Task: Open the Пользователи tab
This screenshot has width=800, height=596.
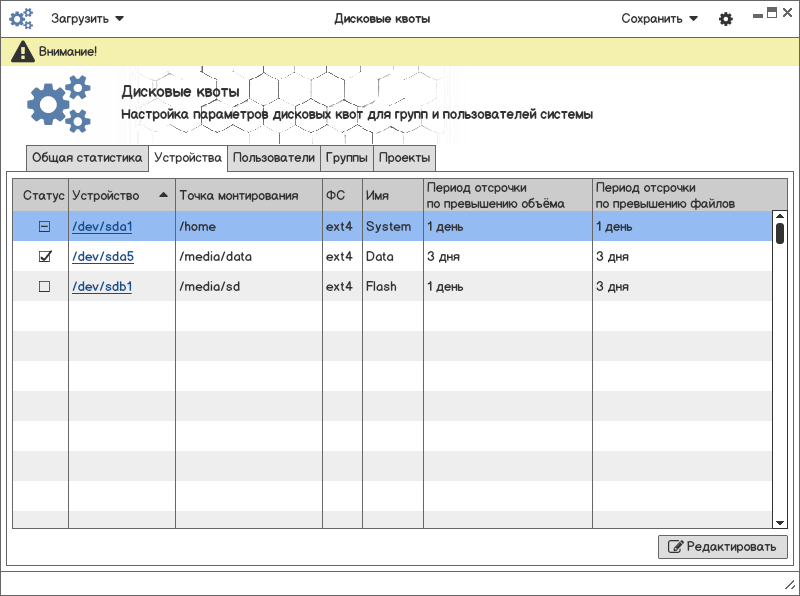Action: (273, 158)
